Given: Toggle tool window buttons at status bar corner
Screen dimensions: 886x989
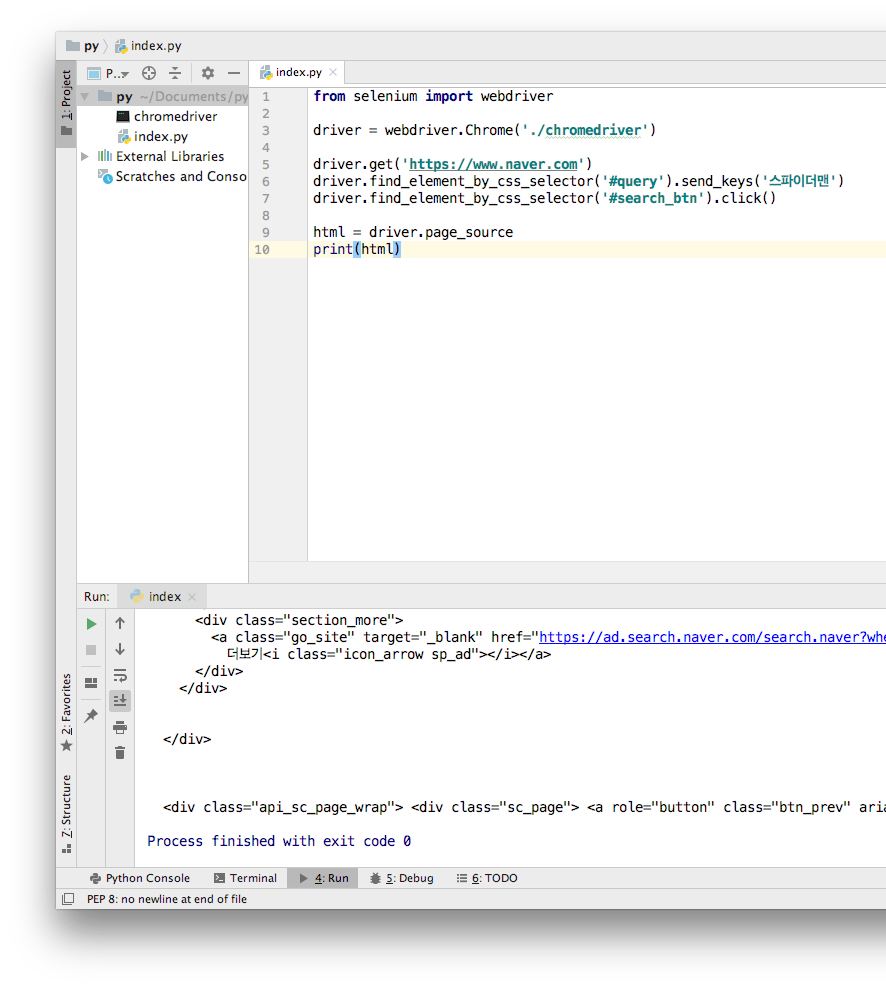Looking at the screenshot, I should coord(68,899).
